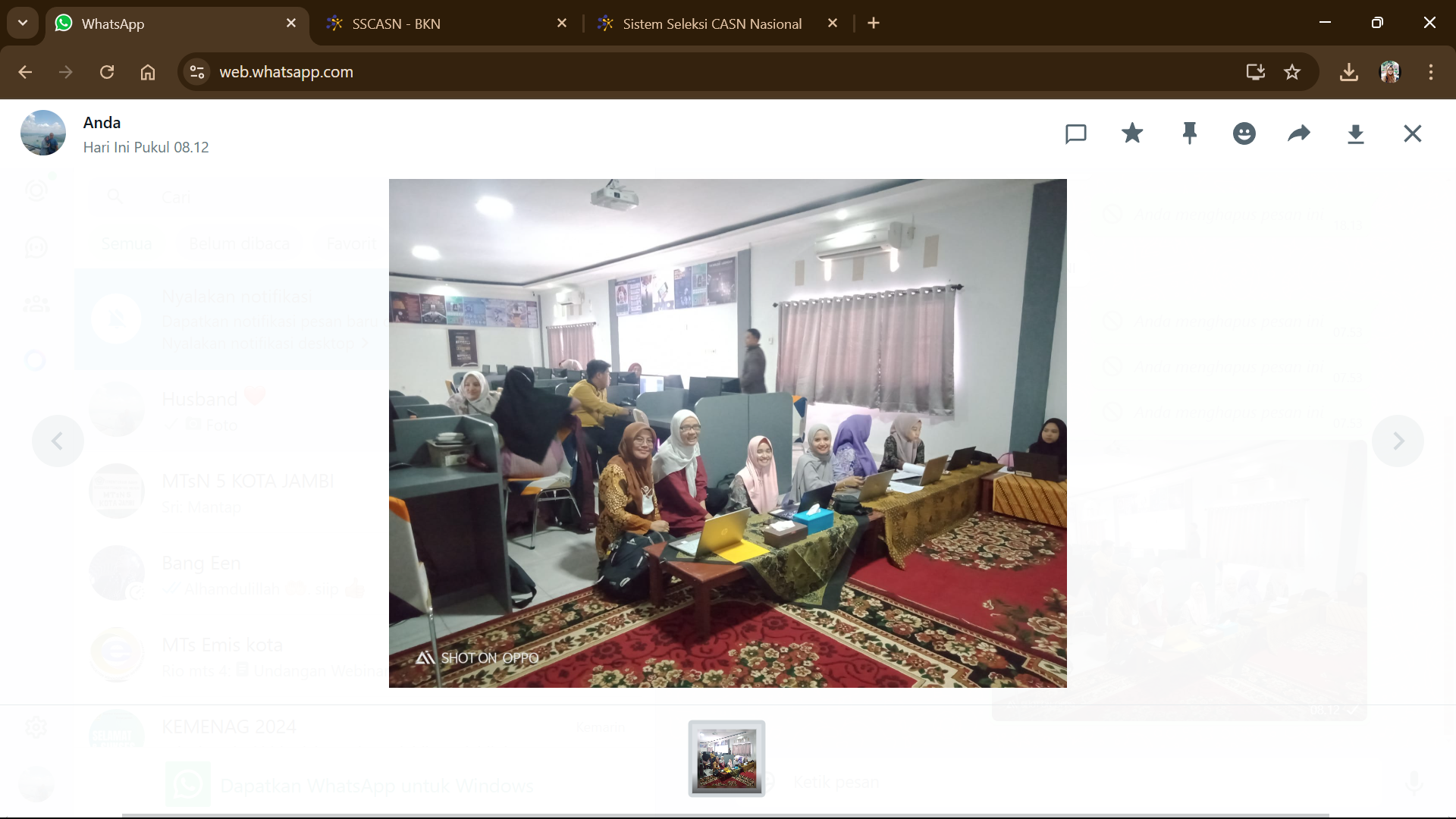
Task: Close the media viewer
Action: 1412,133
